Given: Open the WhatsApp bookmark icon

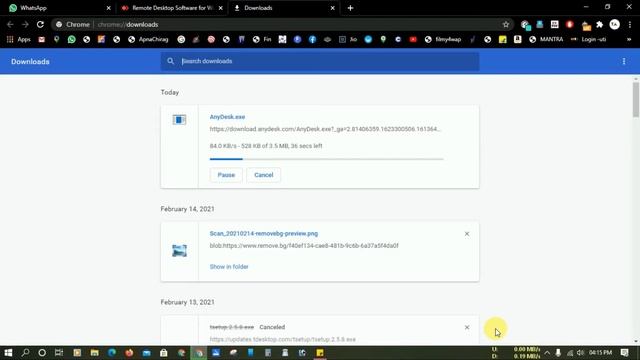Looking at the screenshot, I should [71, 40].
